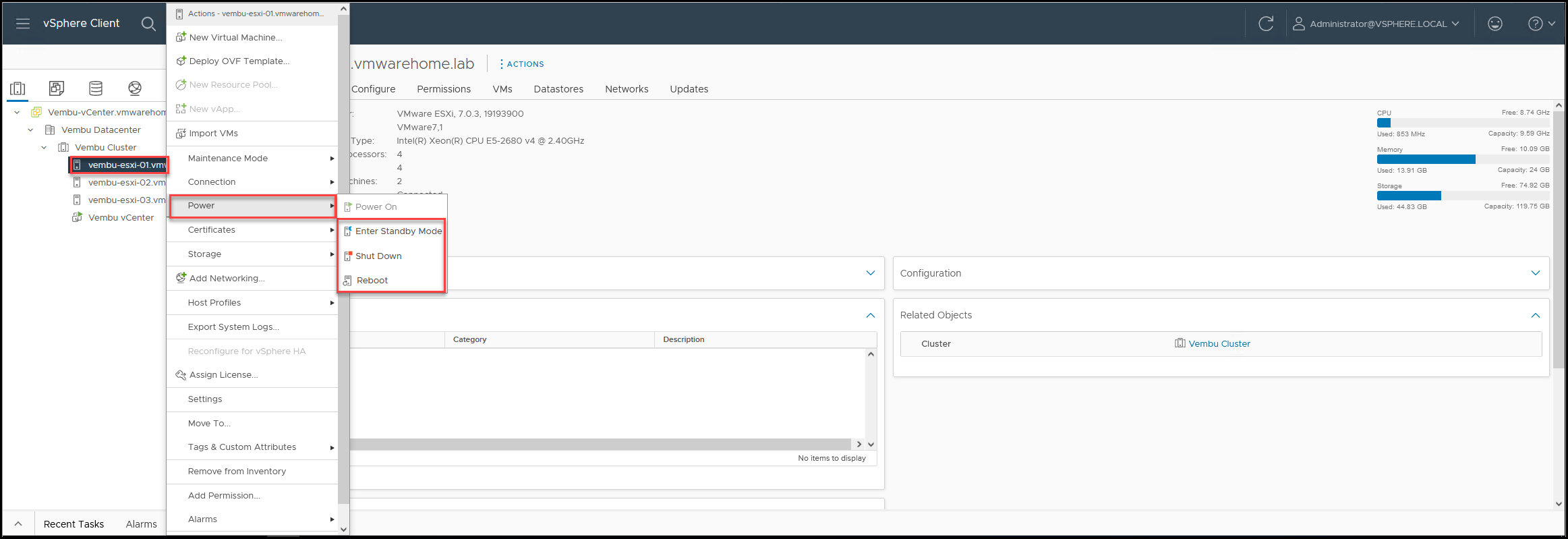
Task: Select Add Permission menu item
Action: [252, 495]
